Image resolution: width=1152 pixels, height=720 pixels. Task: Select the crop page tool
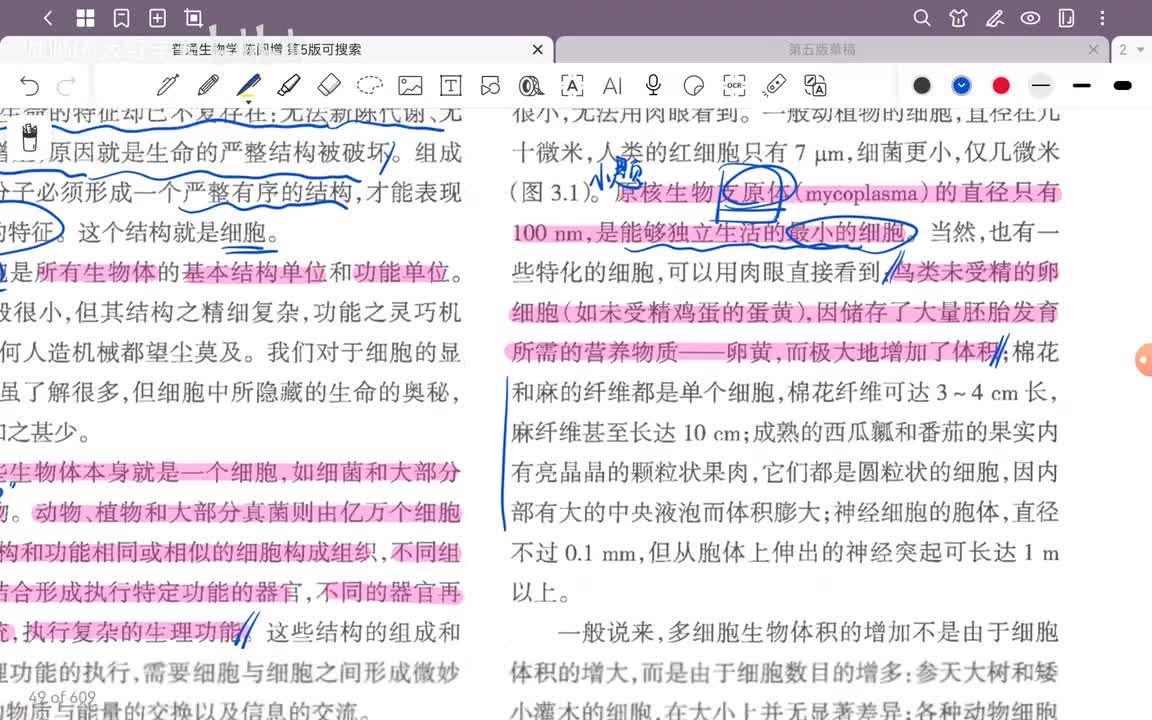[193, 18]
